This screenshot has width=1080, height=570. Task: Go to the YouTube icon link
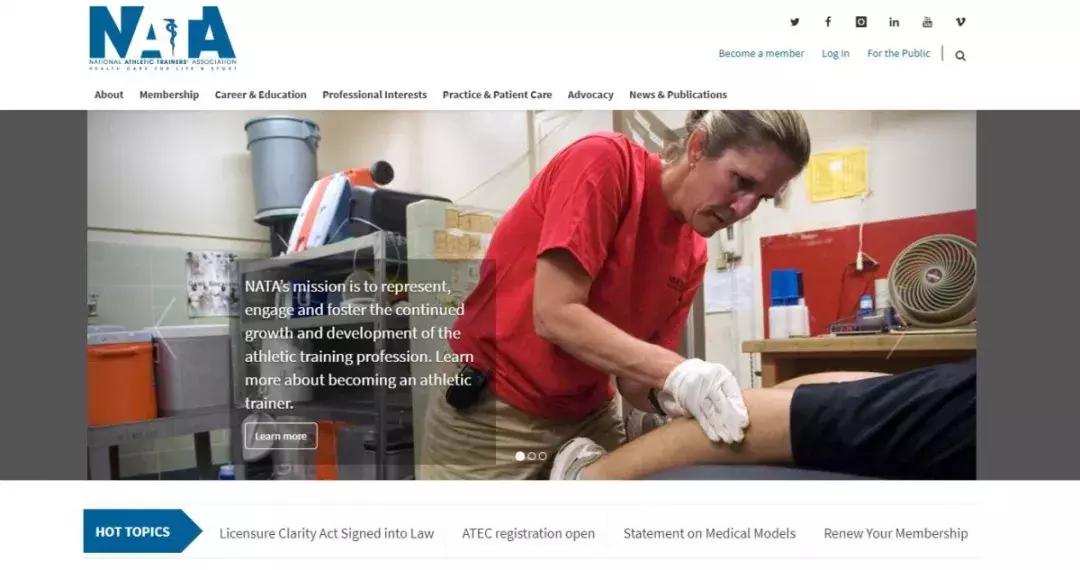[927, 22]
